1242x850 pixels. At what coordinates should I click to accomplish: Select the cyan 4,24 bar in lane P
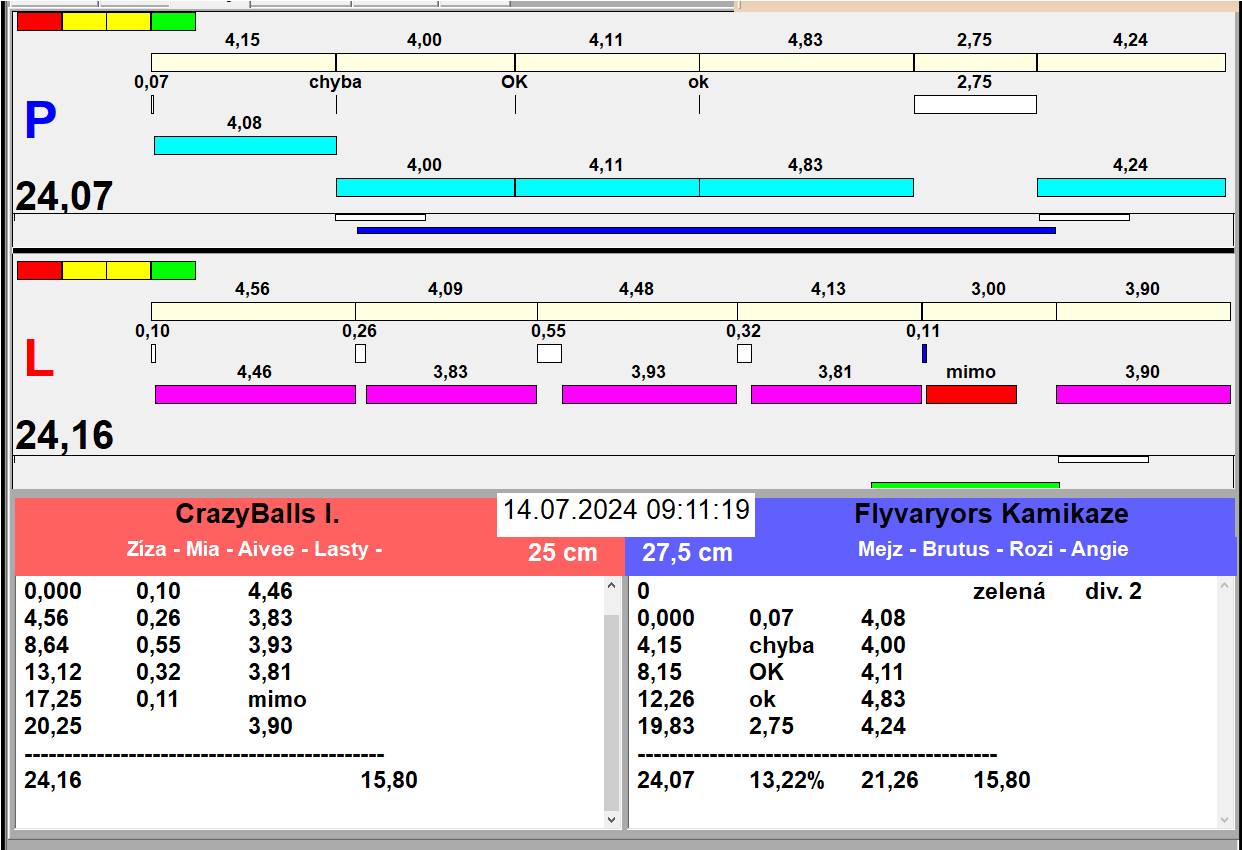tap(1131, 187)
